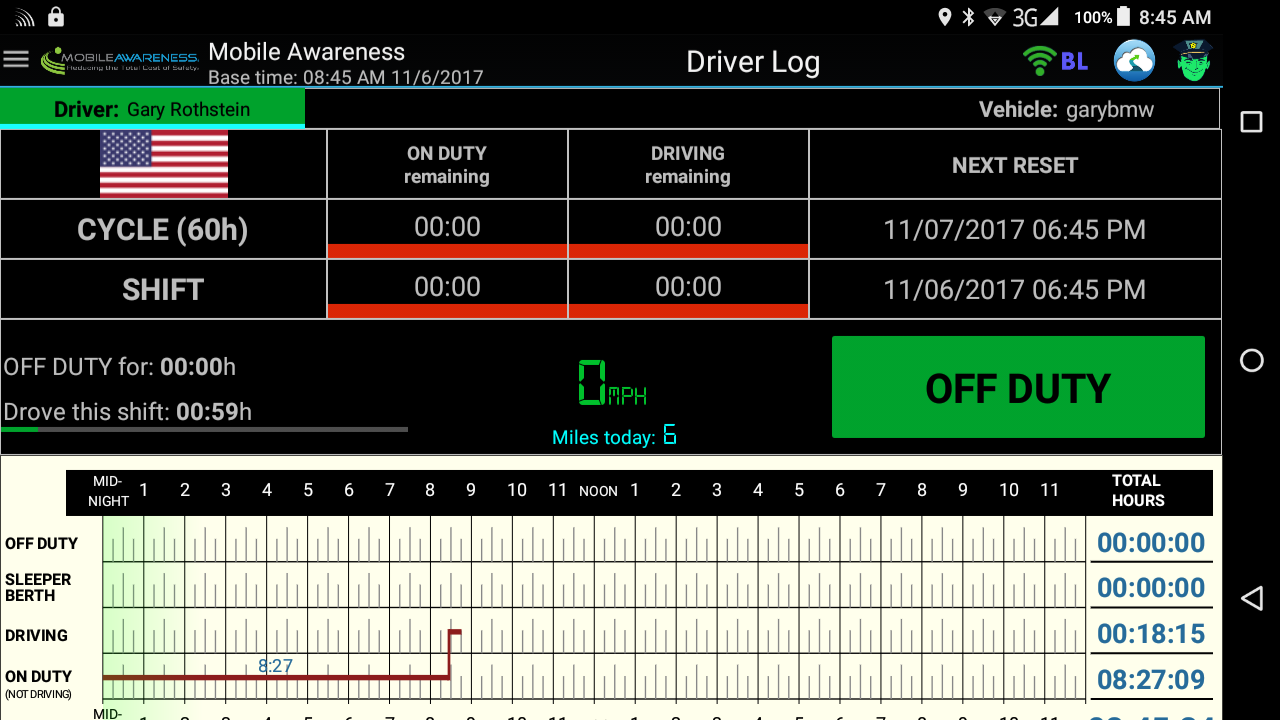Click the Drove this shift progress bar
Viewport: 1280px width, 720px height.
pyautogui.click(x=205, y=429)
